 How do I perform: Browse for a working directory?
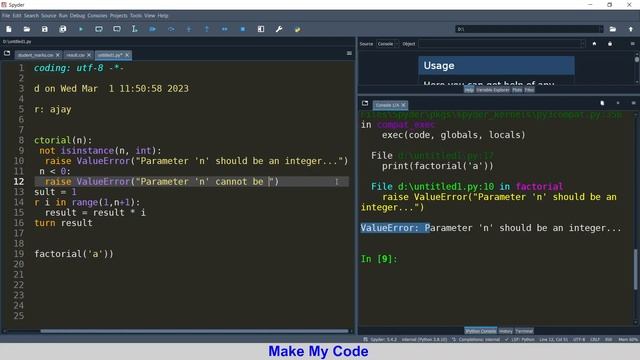[613, 29]
